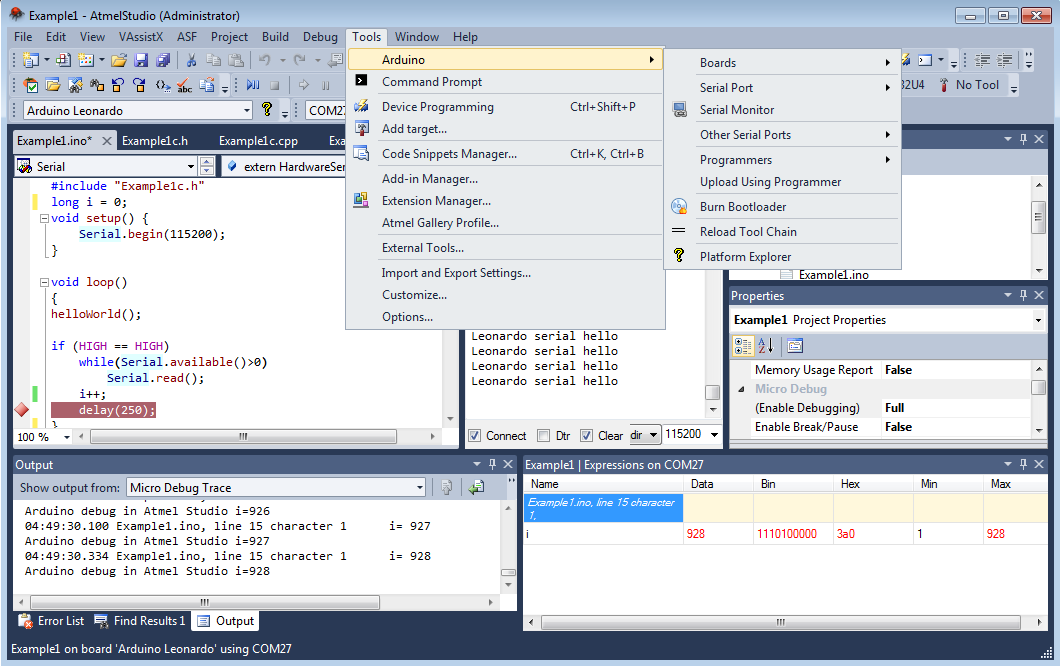Screen dimensions: 1060x666
Task: Enable the Dtr checkbox
Action: 543,435
